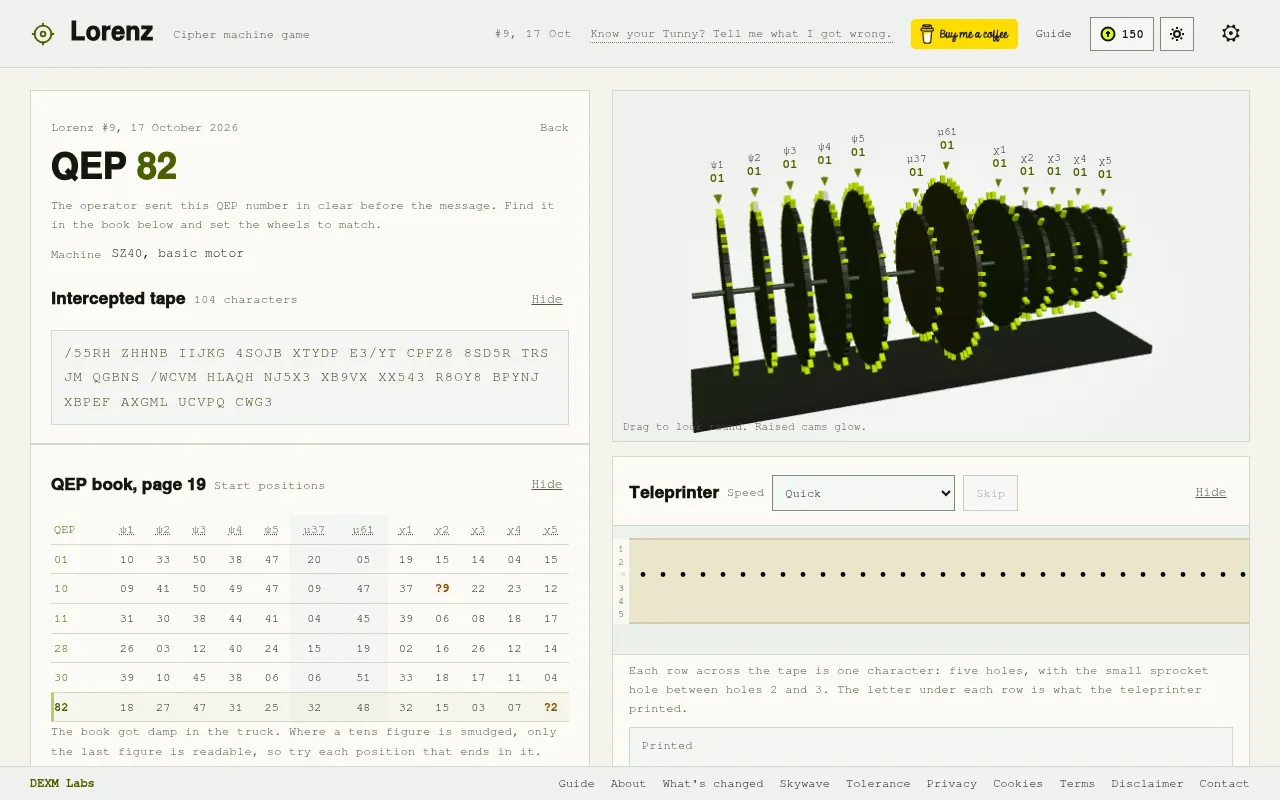Open the 150 coin balance button
Viewport: 1280px width, 800px height.
(1122, 34)
